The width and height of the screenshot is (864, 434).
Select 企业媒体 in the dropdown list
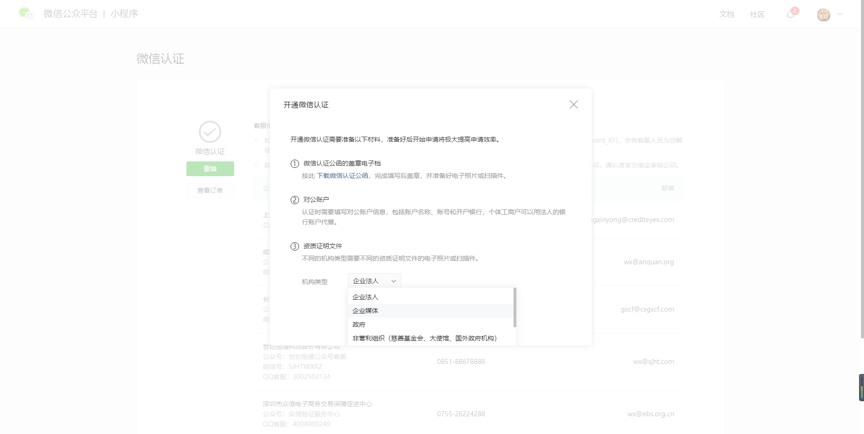coord(430,311)
